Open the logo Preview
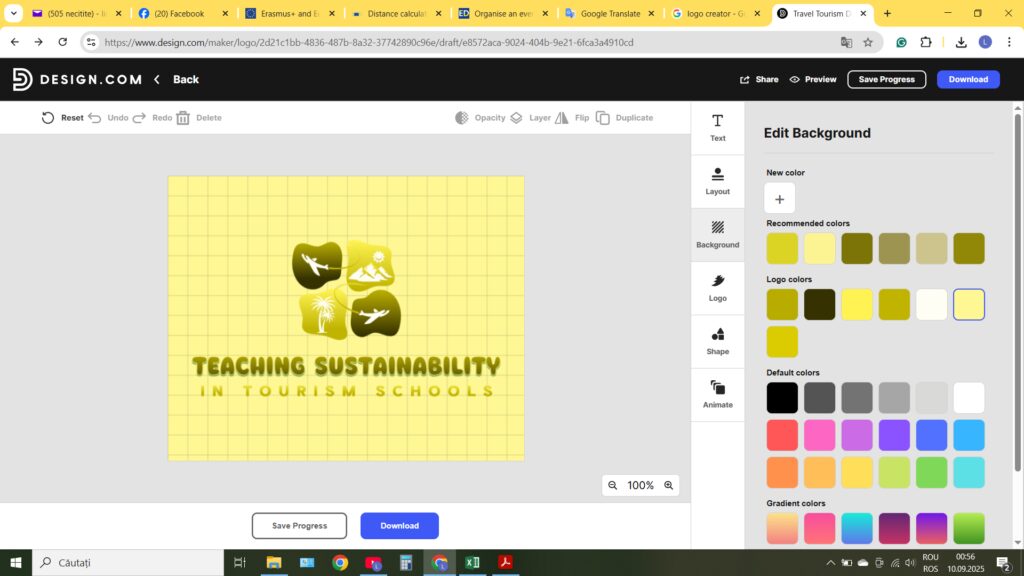 812,79
